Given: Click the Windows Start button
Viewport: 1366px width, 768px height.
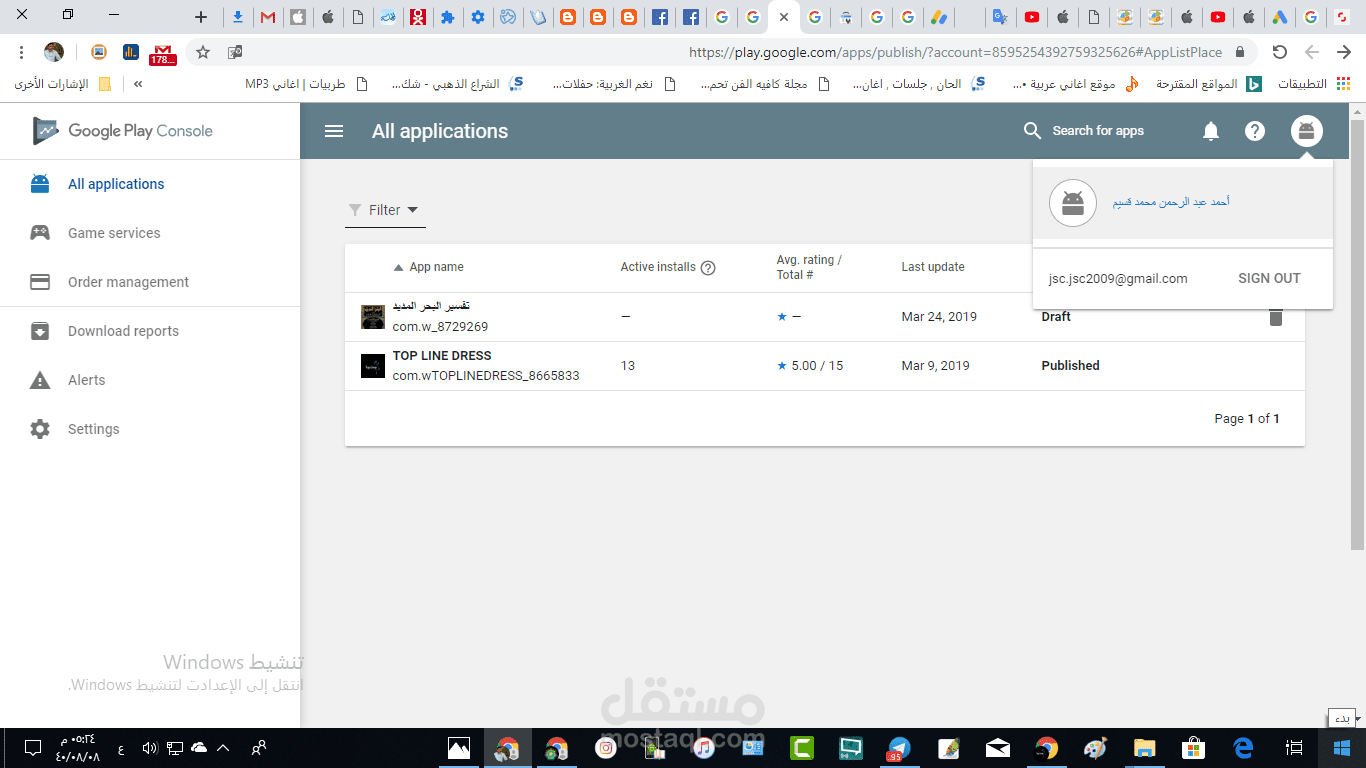Looking at the screenshot, I should point(1342,748).
